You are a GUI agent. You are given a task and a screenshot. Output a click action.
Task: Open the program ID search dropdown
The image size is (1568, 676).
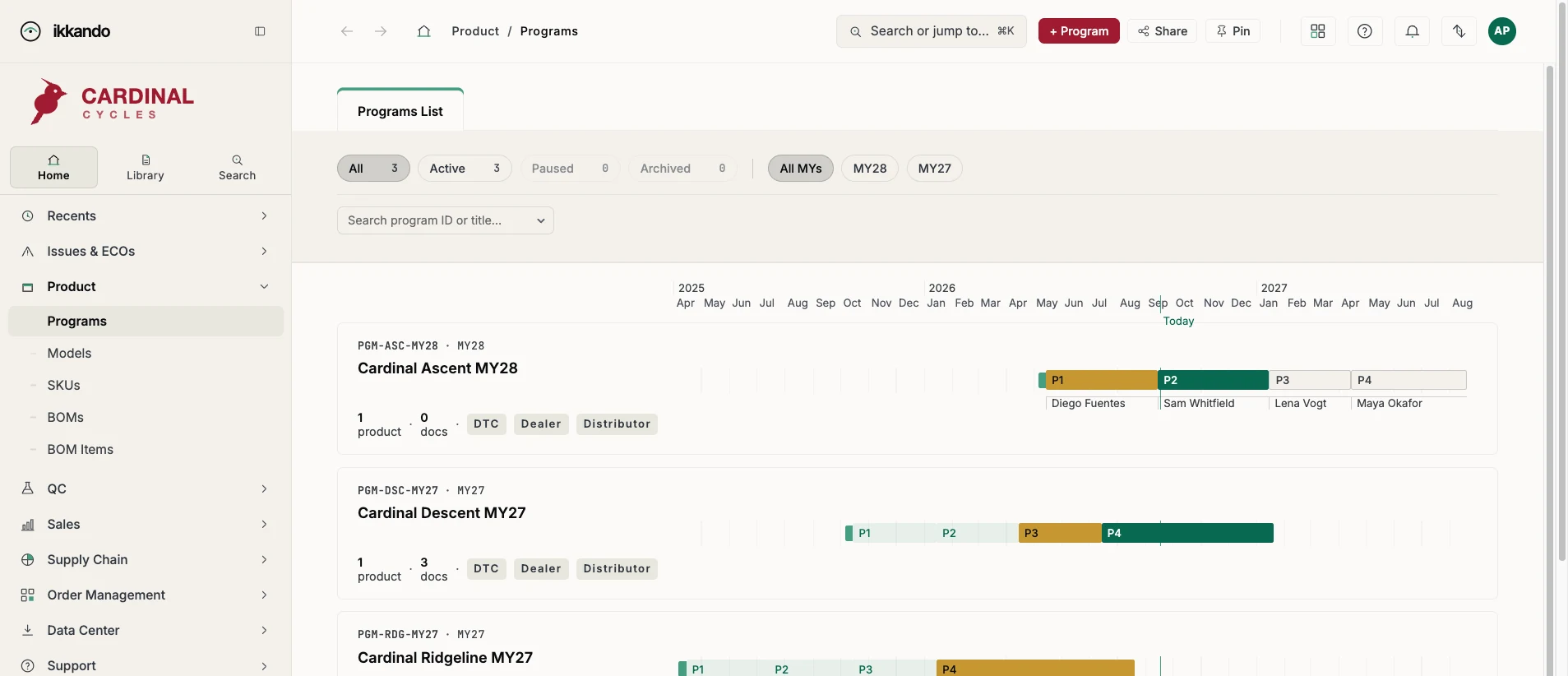tap(446, 220)
